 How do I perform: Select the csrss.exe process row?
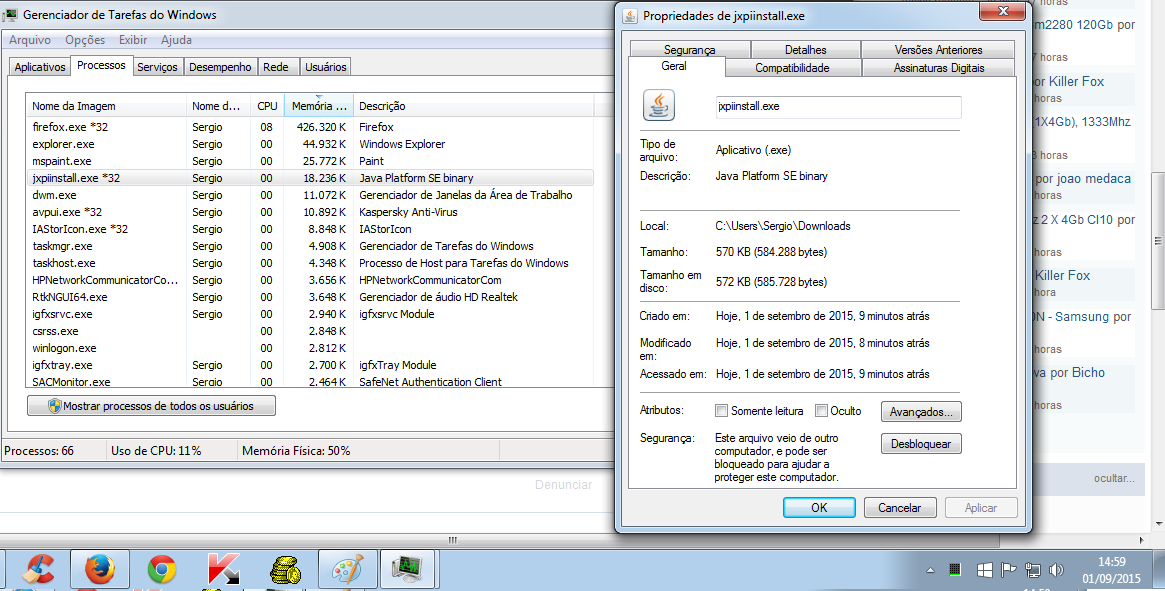(310, 332)
